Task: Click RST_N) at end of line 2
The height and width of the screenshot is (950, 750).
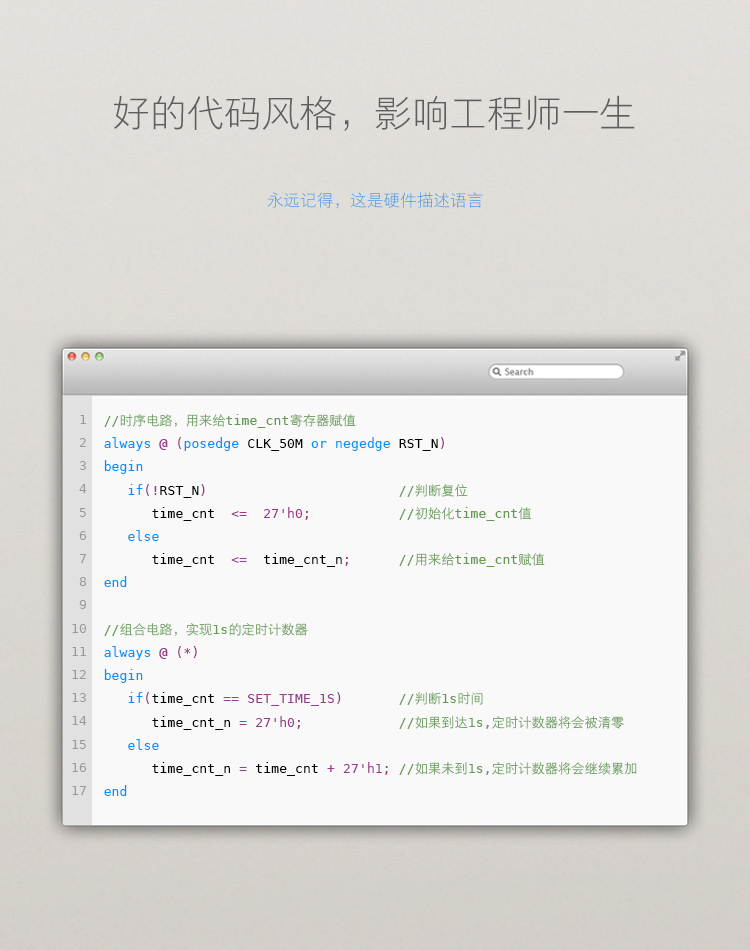Action: (x=422, y=443)
